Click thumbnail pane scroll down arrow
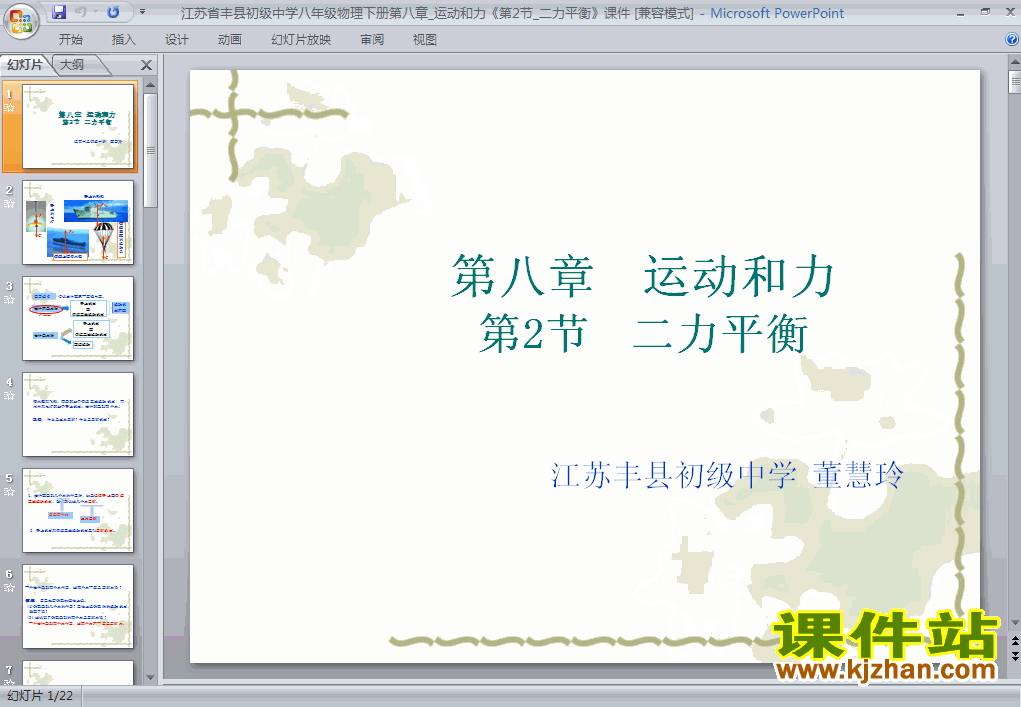 pyautogui.click(x=150, y=678)
